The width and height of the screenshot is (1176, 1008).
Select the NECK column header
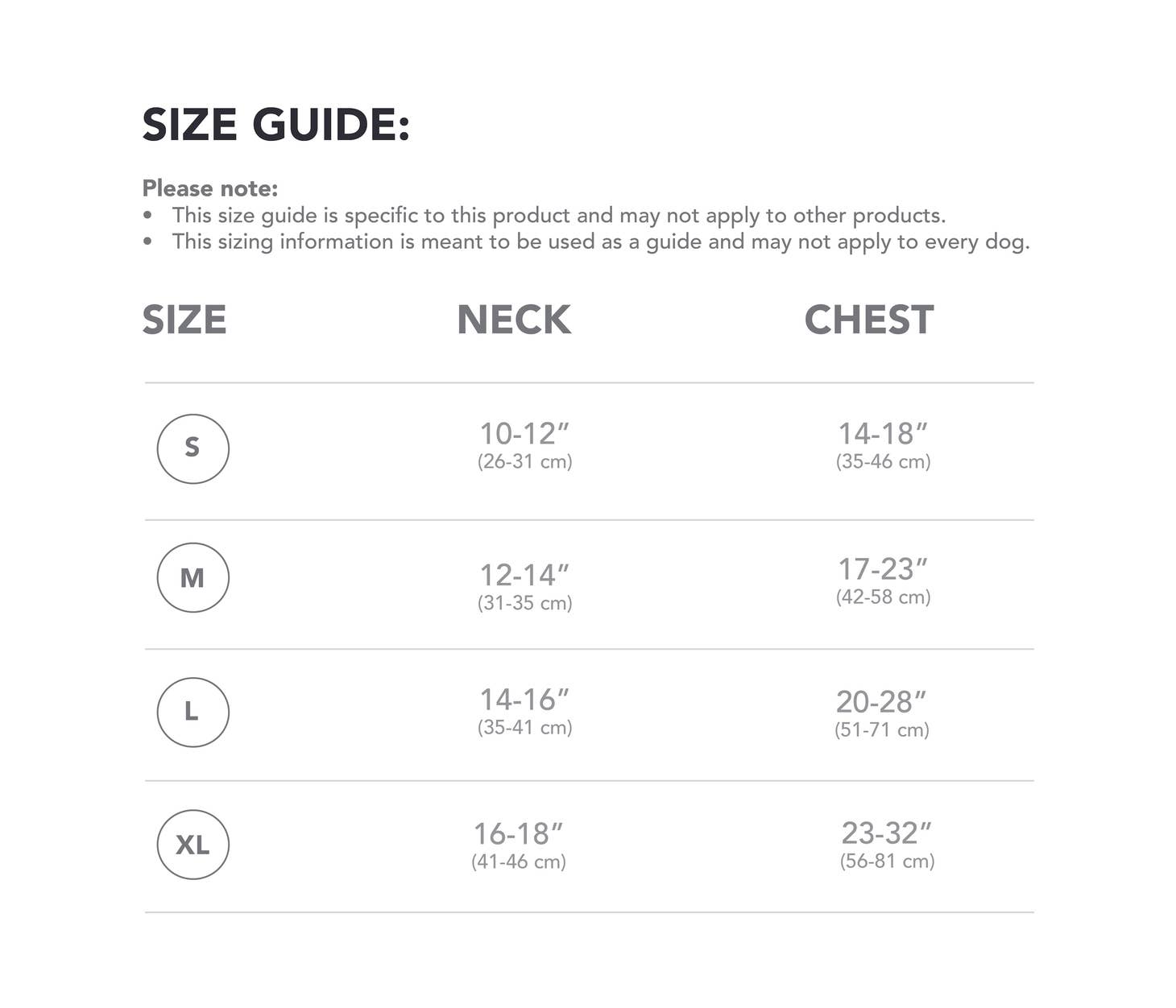pos(514,320)
